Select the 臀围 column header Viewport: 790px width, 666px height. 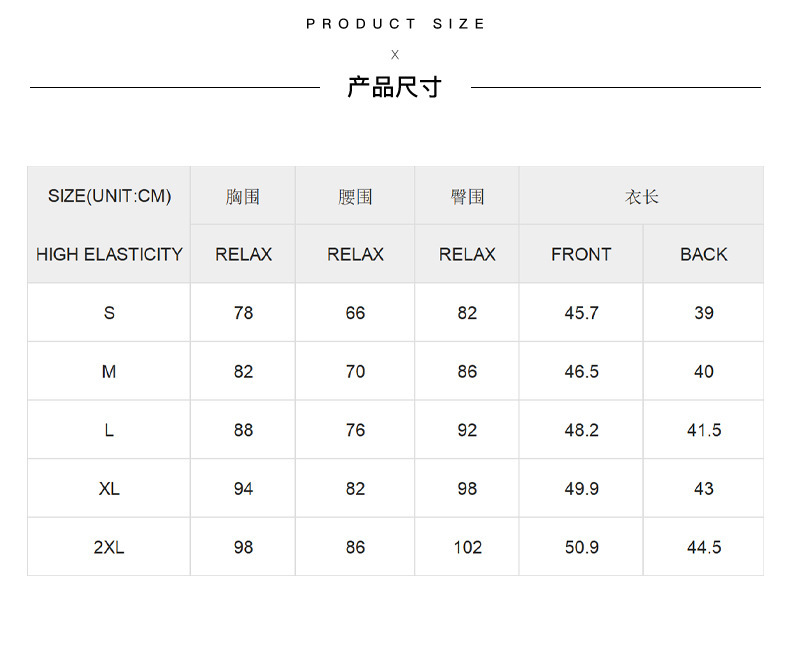(468, 196)
